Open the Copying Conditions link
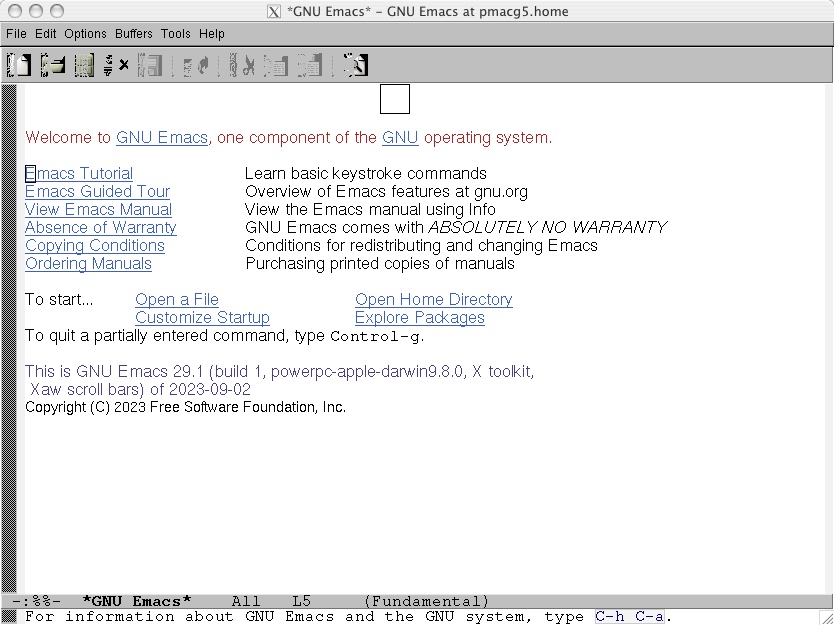The height and width of the screenshot is (625, 834). click(95, 246)
